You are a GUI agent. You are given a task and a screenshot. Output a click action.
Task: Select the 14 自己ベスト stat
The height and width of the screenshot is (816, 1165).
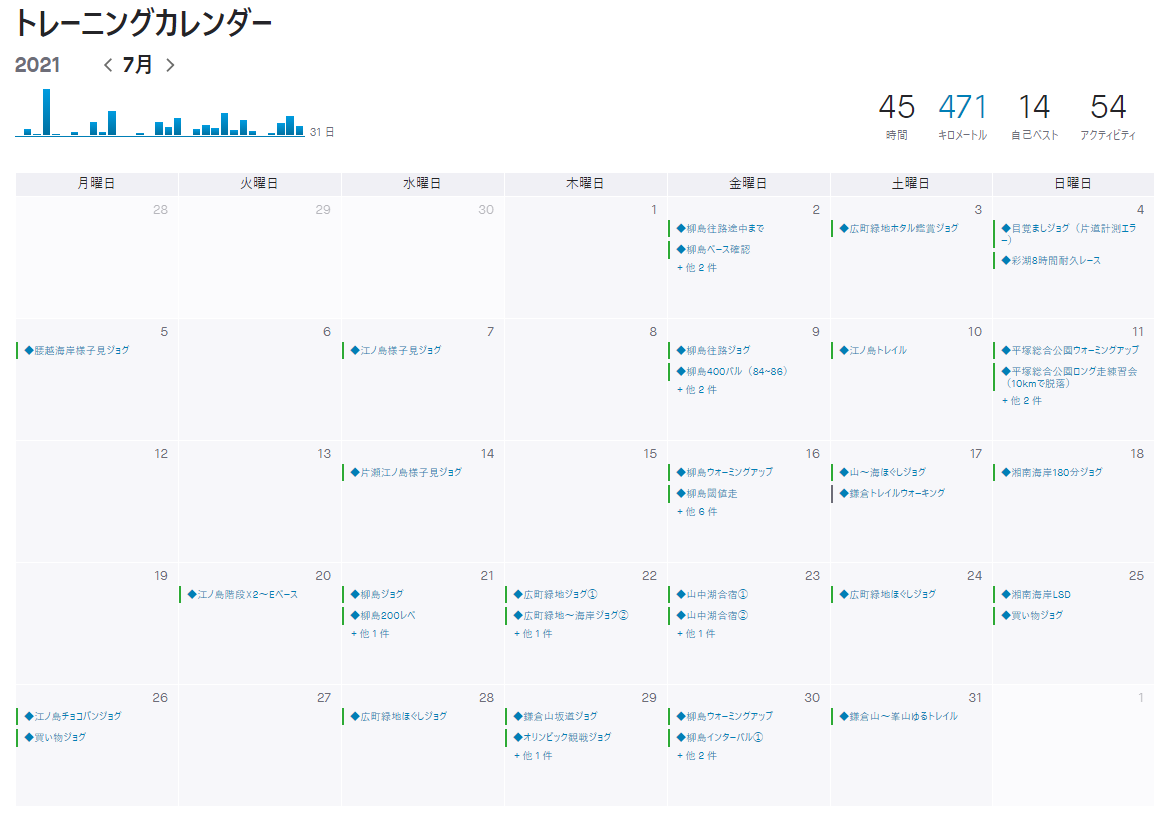[1034, 116]
